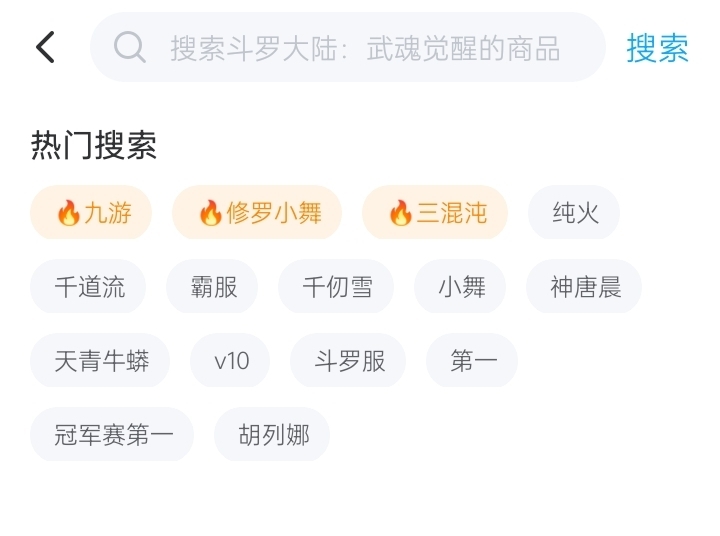The width and height of the screenshot is (720, 536).
Task: Click the flame icon beside 九游
Action: tap(67, 213)
